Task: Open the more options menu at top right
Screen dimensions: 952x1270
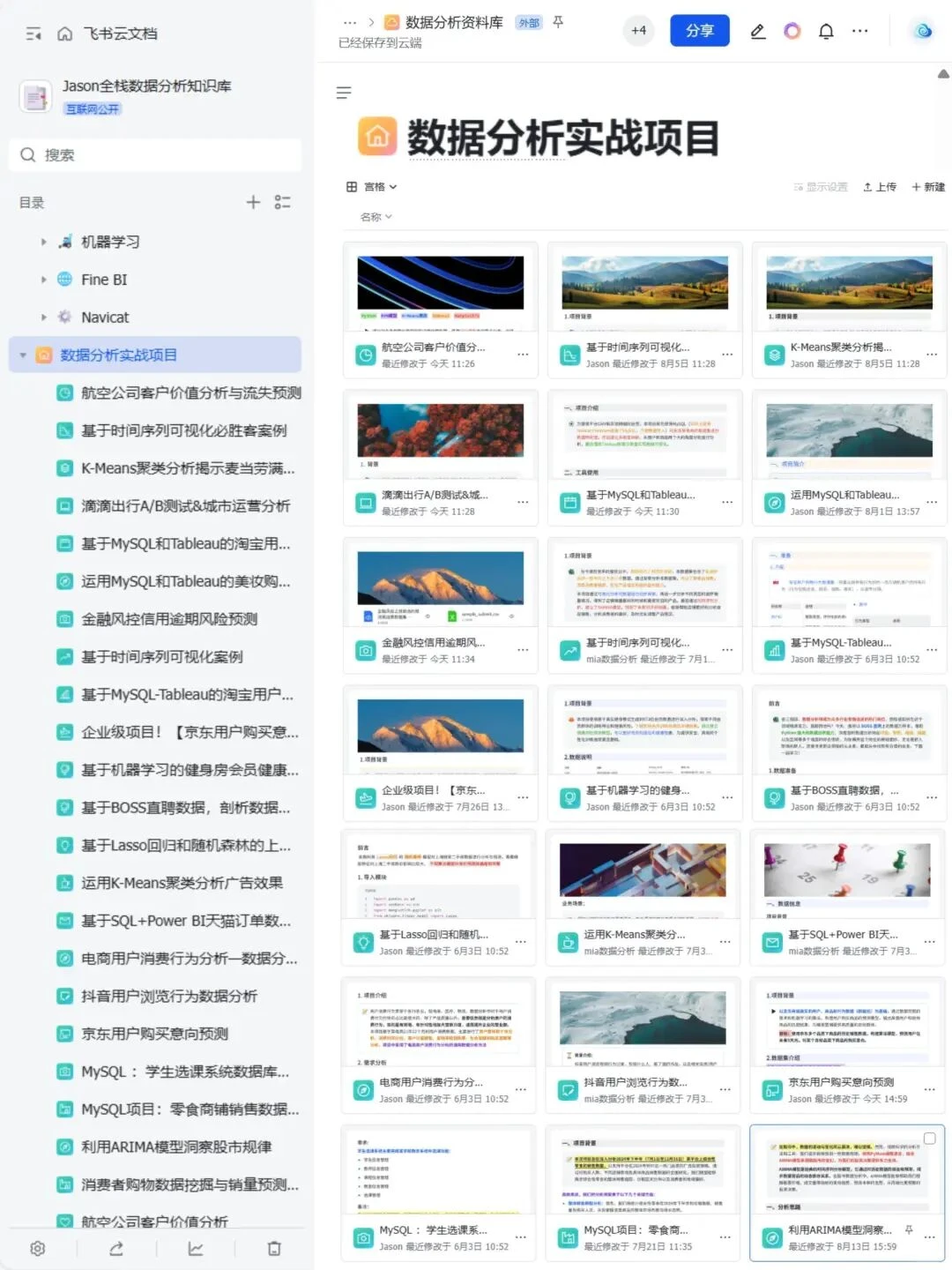Action: (x=859, y=30)
